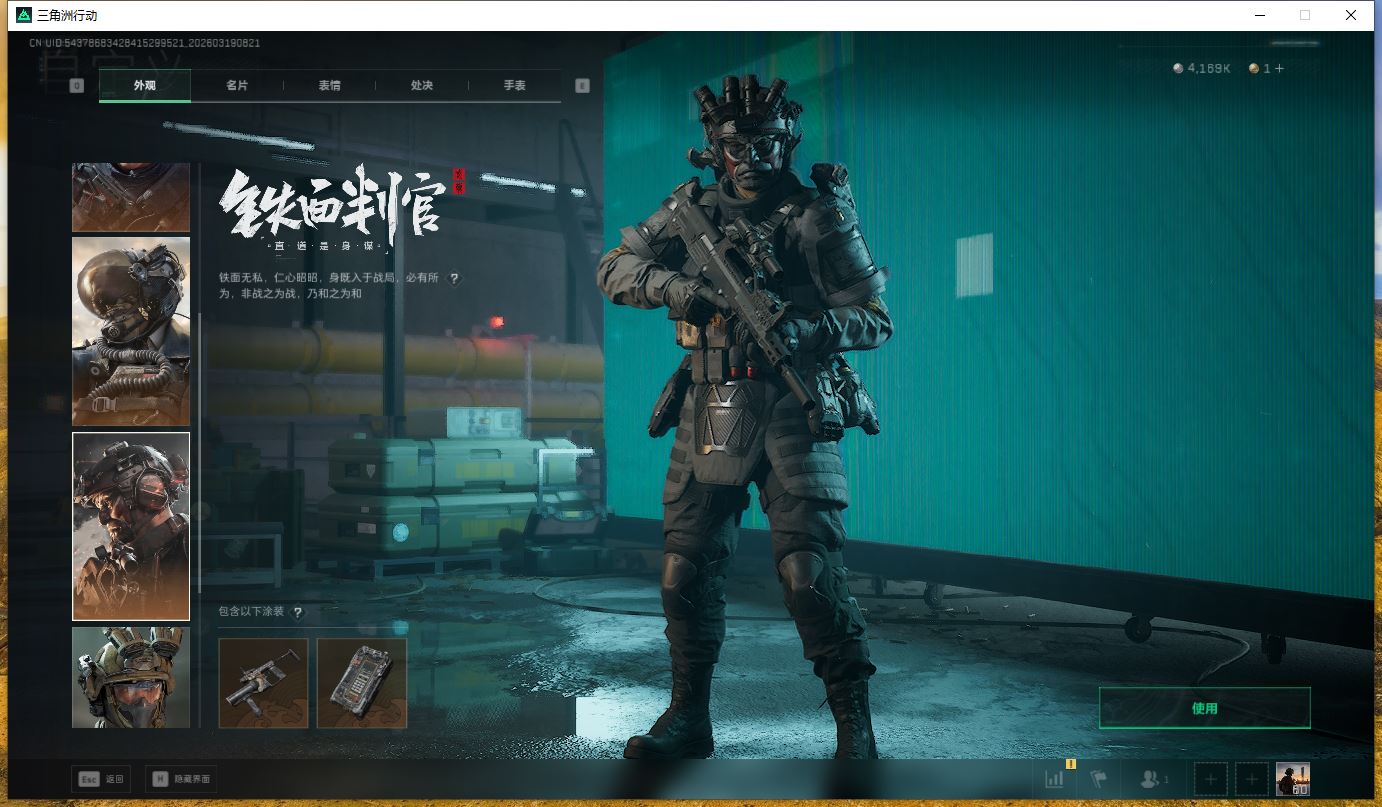Viewport: 1382px width, 807px height.
Task: Open the squad members icon
Action: [x=1153, y=778]
